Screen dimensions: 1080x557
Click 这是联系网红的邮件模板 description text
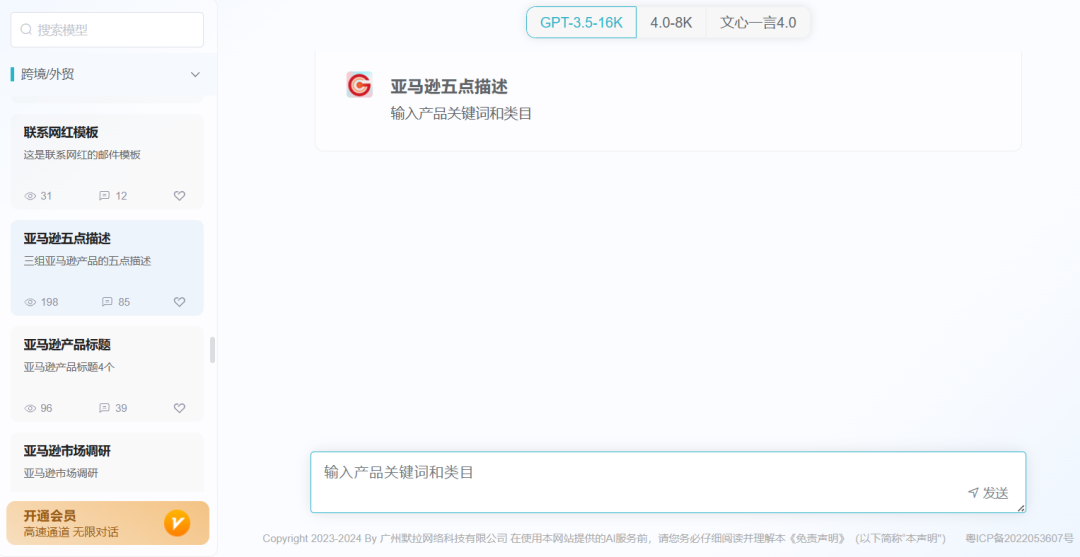coord(82,155)
